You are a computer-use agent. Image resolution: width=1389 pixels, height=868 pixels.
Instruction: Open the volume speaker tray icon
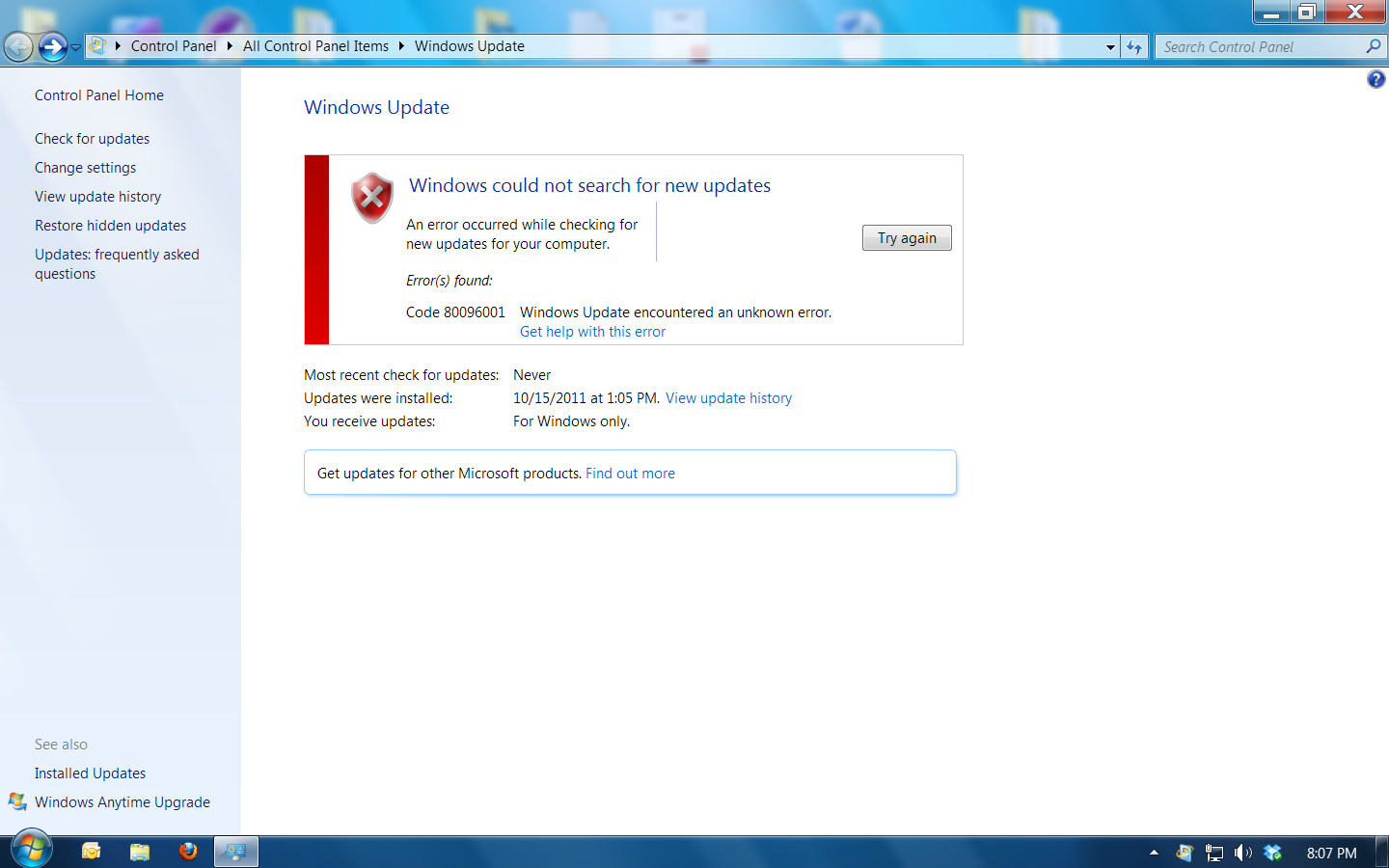click(x=1243, y=853)
